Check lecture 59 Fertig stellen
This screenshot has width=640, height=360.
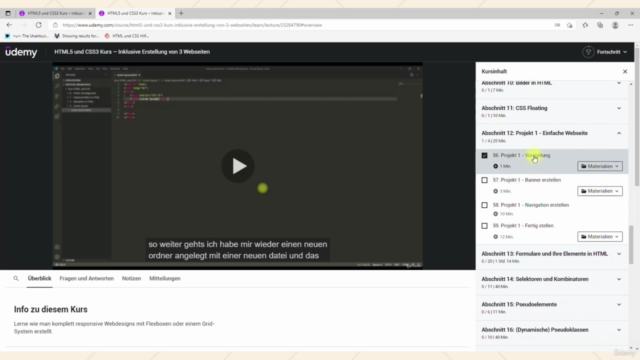click(x=484, y=226)
